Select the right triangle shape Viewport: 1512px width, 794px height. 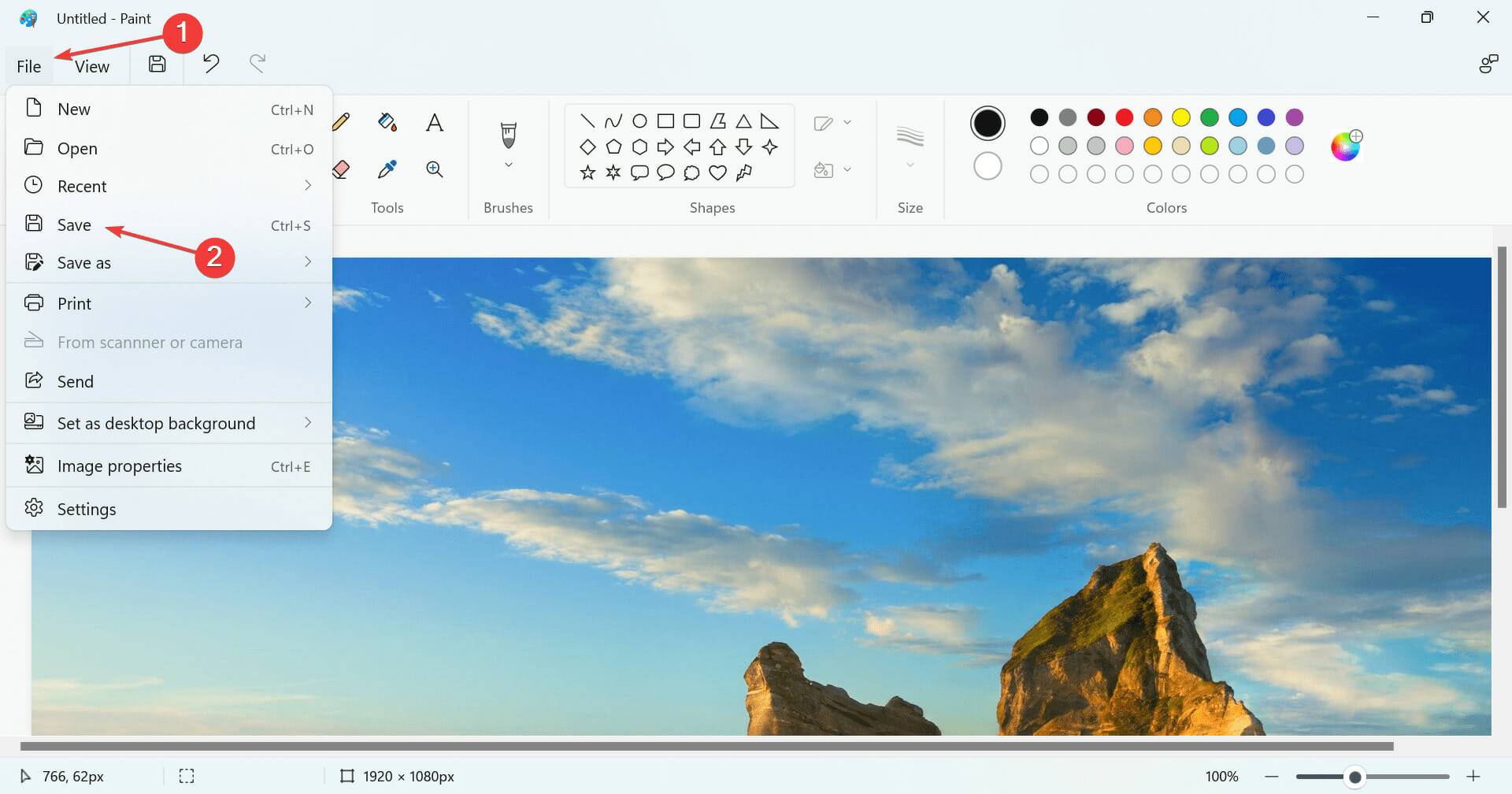(769, 121)
